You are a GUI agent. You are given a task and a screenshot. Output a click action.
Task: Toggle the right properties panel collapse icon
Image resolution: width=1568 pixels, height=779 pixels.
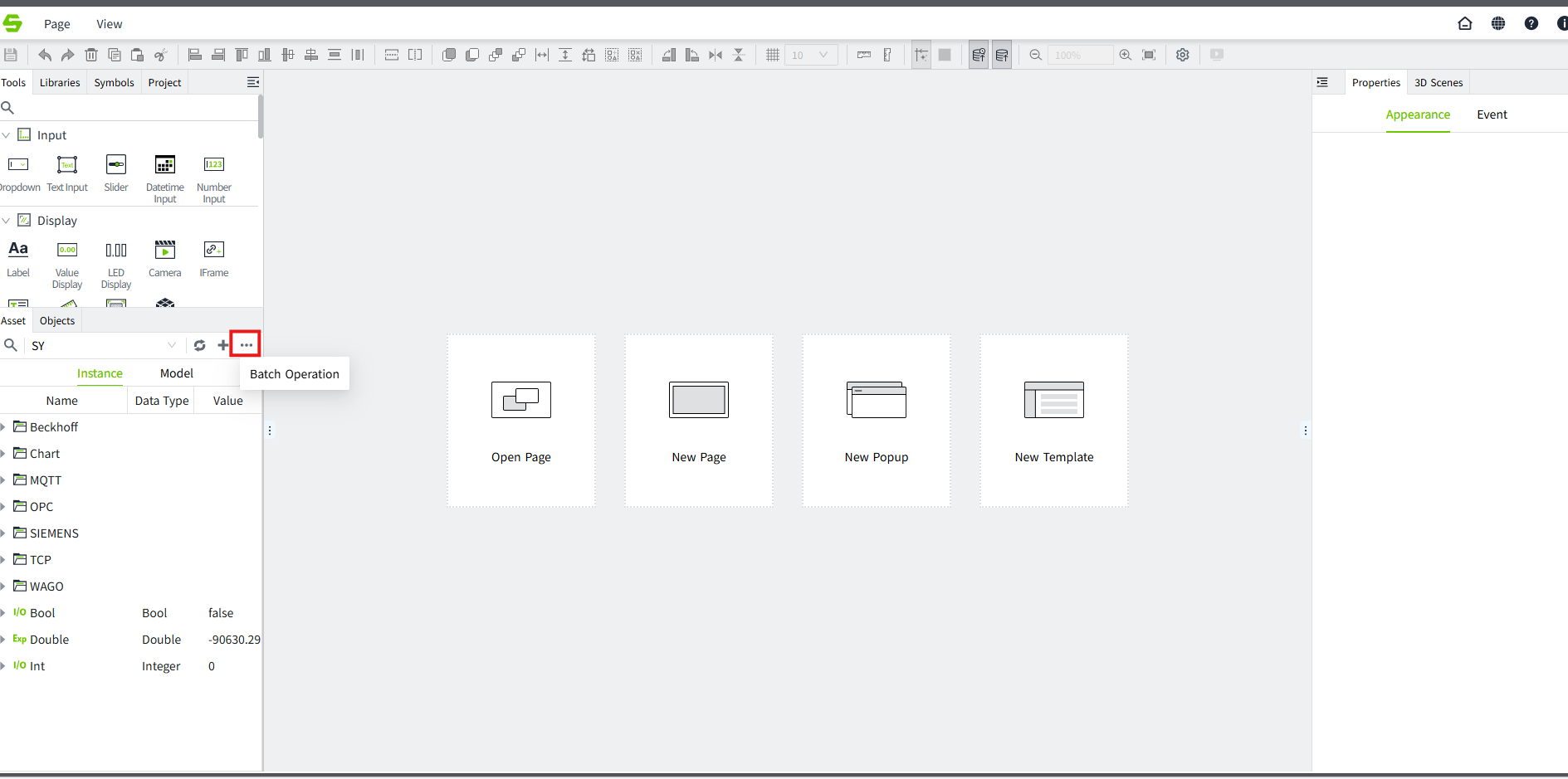pyautogui.click(x=1322, y=82)
